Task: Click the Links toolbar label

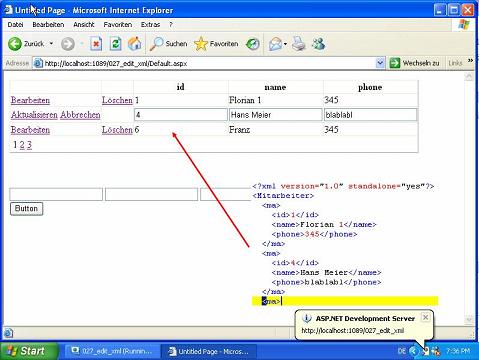Action: pyautogui.click(x=455, y=63)
